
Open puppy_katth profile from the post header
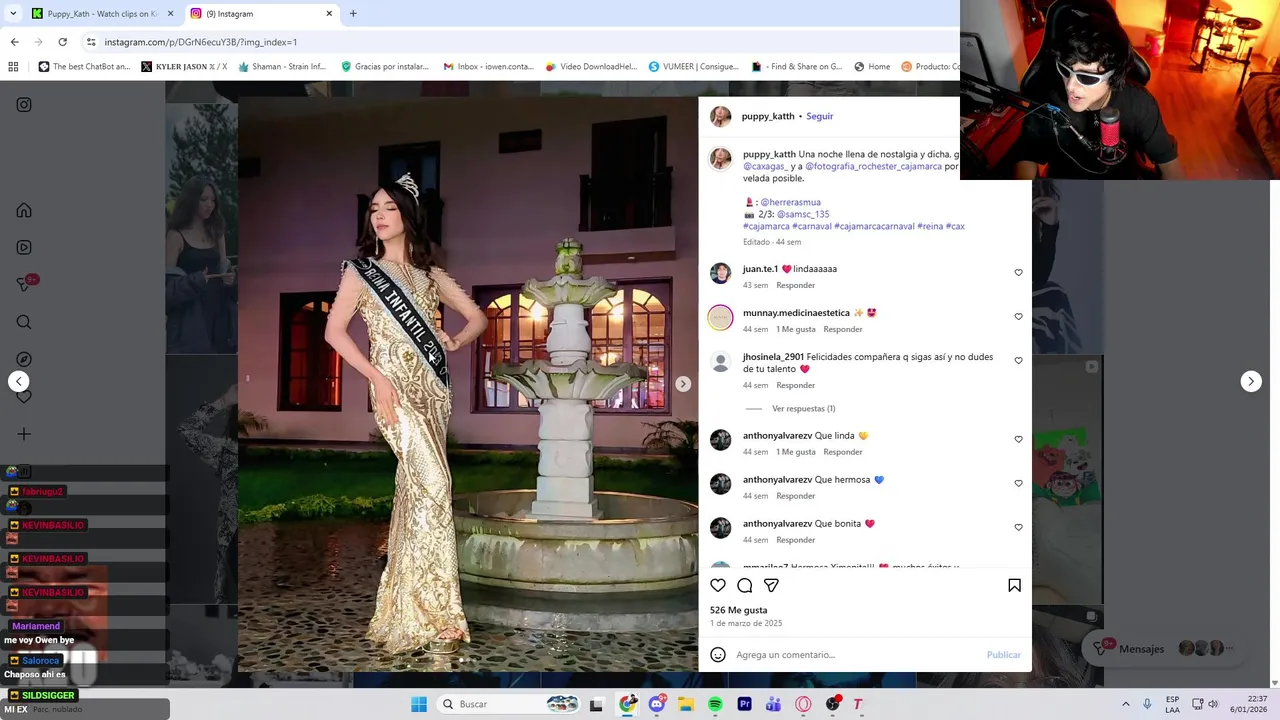pos(768,116)
